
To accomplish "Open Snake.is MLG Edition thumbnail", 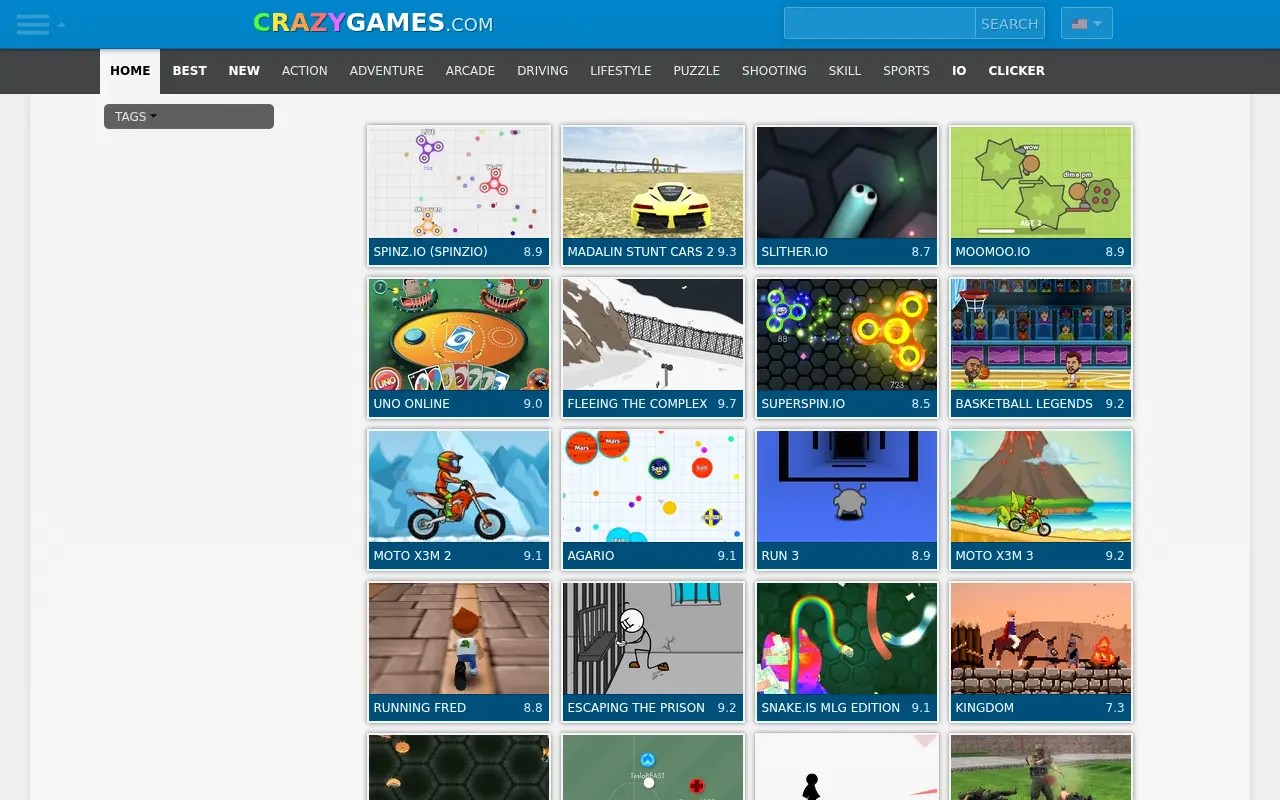I will point(847,638).
